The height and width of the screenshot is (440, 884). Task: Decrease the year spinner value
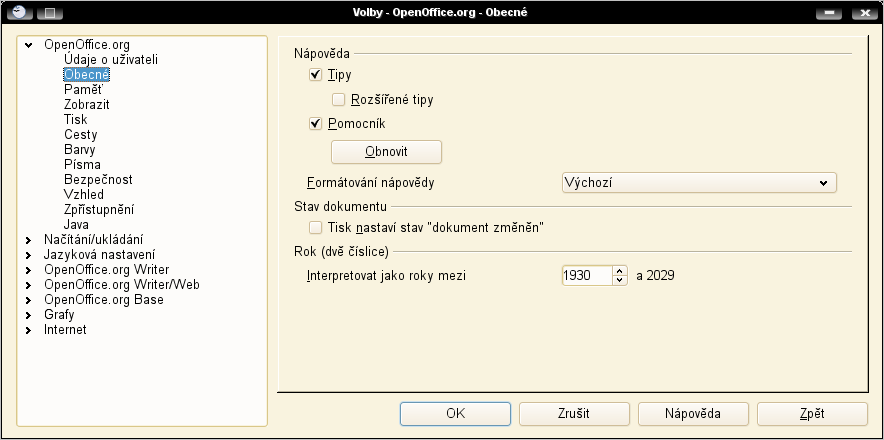(x=620, y=280)
